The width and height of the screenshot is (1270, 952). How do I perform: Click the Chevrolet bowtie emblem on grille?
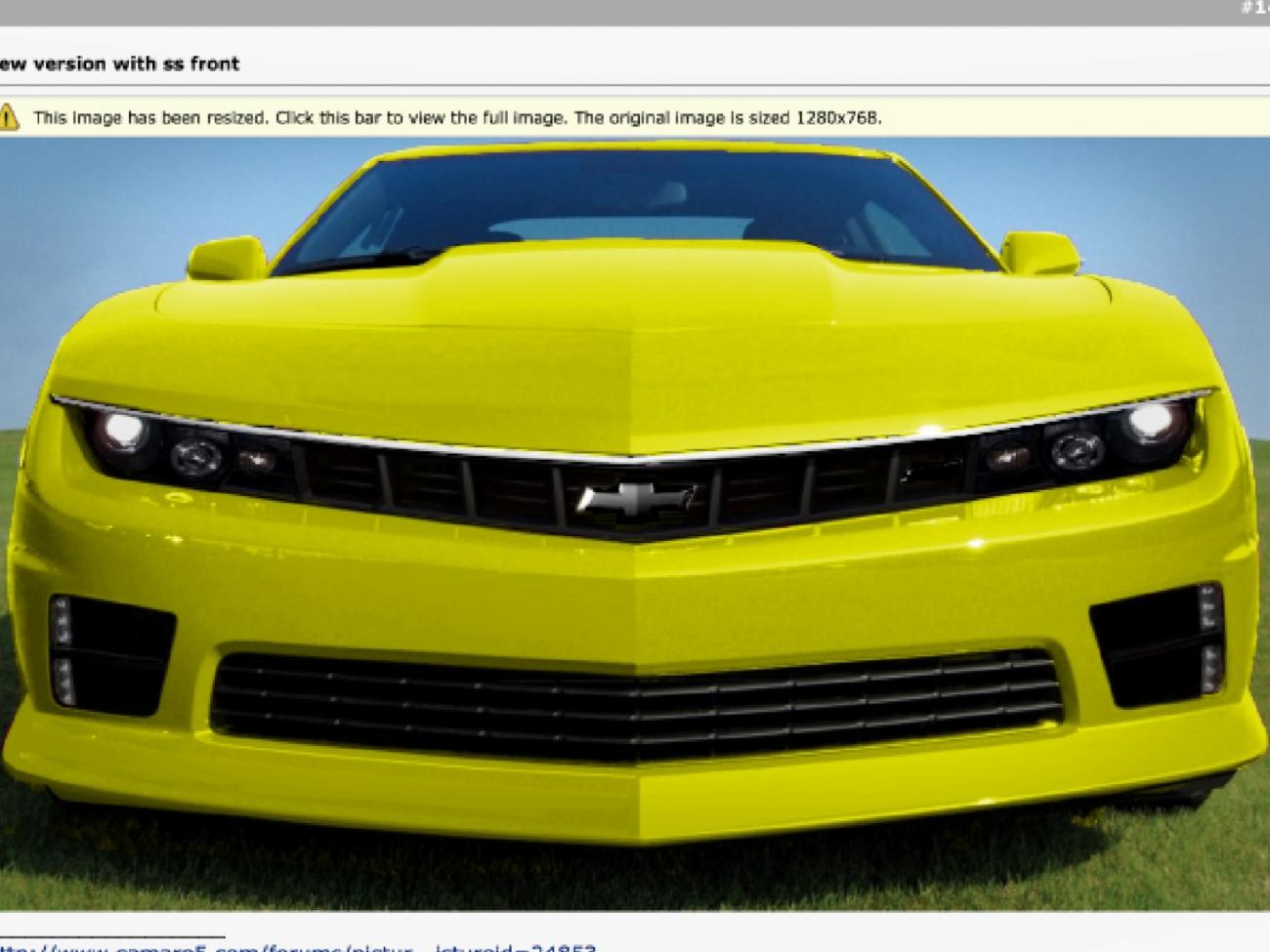click(x=636, y=498)
